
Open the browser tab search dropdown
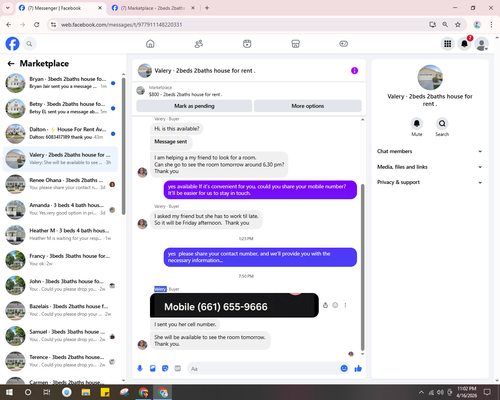point(8,8)
